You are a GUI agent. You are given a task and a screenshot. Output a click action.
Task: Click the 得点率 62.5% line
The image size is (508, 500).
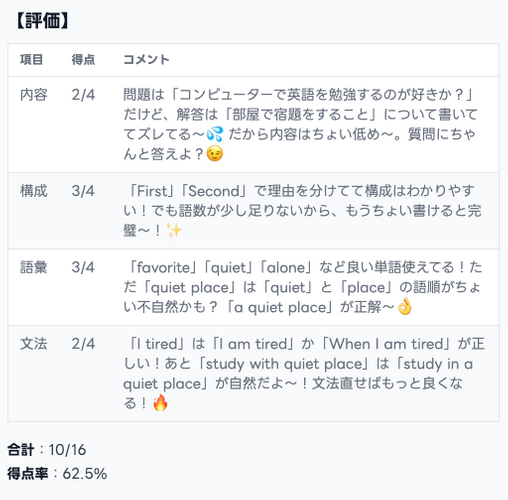[x=57, y=474]
